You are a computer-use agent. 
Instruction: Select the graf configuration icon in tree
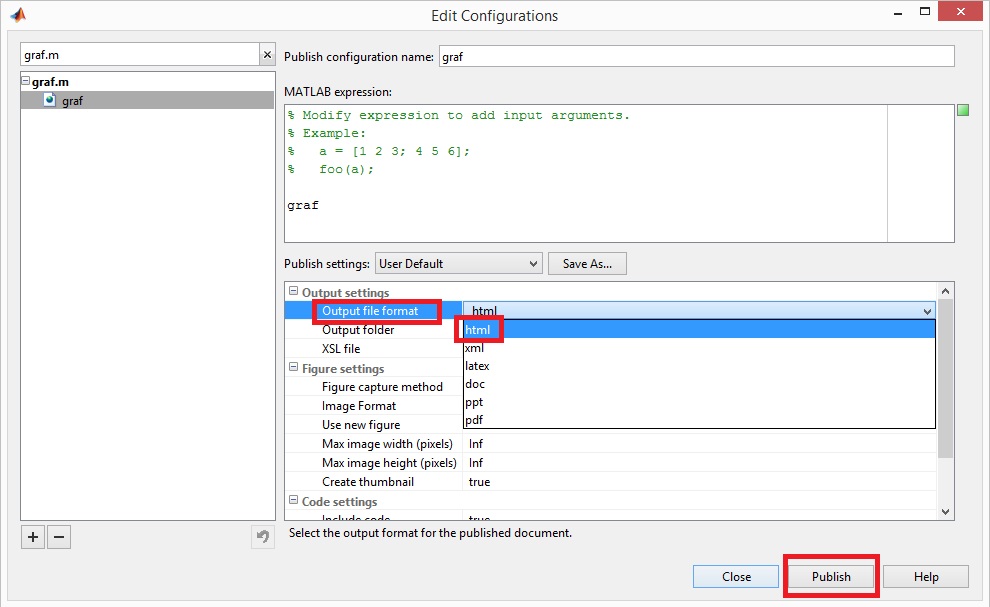50,100
